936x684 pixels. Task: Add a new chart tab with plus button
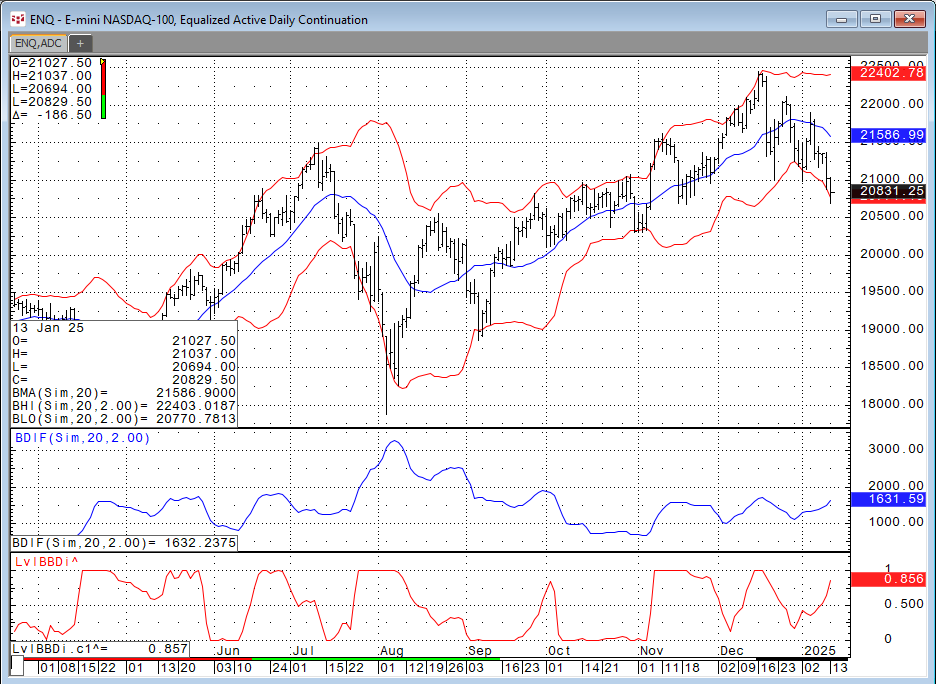80,43
